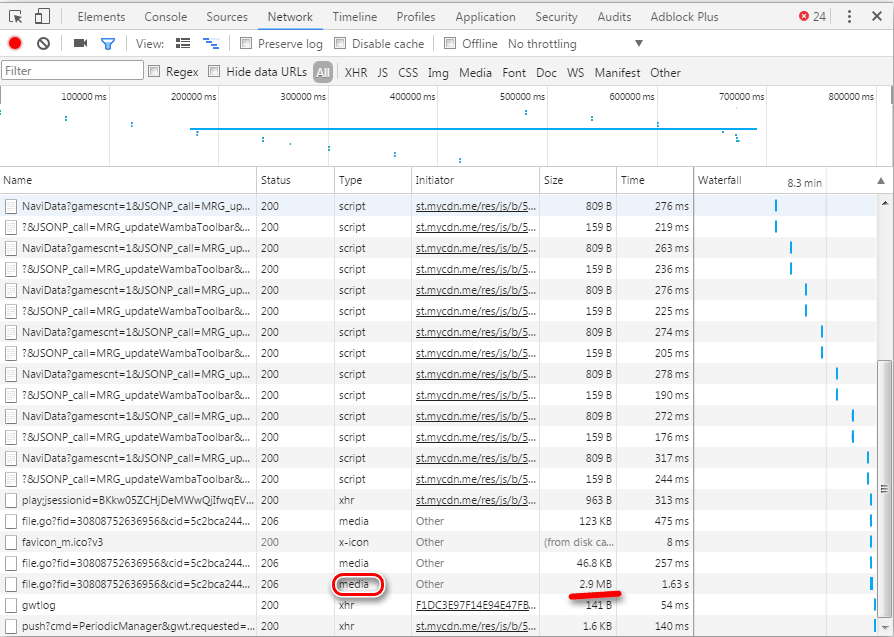Viewport: 894px width, 637px height.
Task: Click the red record network log button
Action: pyautogui.click(x=15, y=43)
